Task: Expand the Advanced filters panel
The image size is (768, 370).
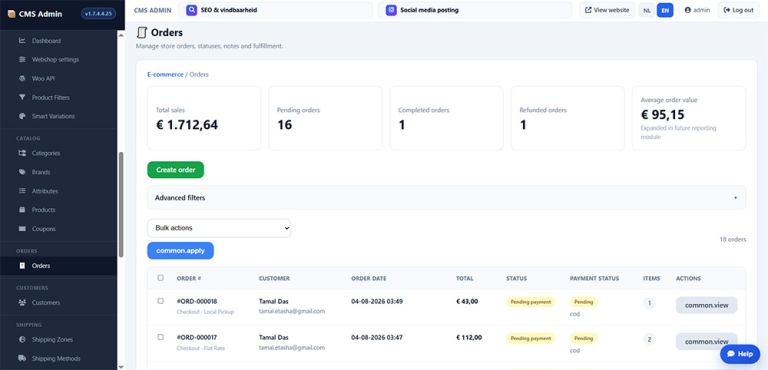Action: click(x=446, y=198)
